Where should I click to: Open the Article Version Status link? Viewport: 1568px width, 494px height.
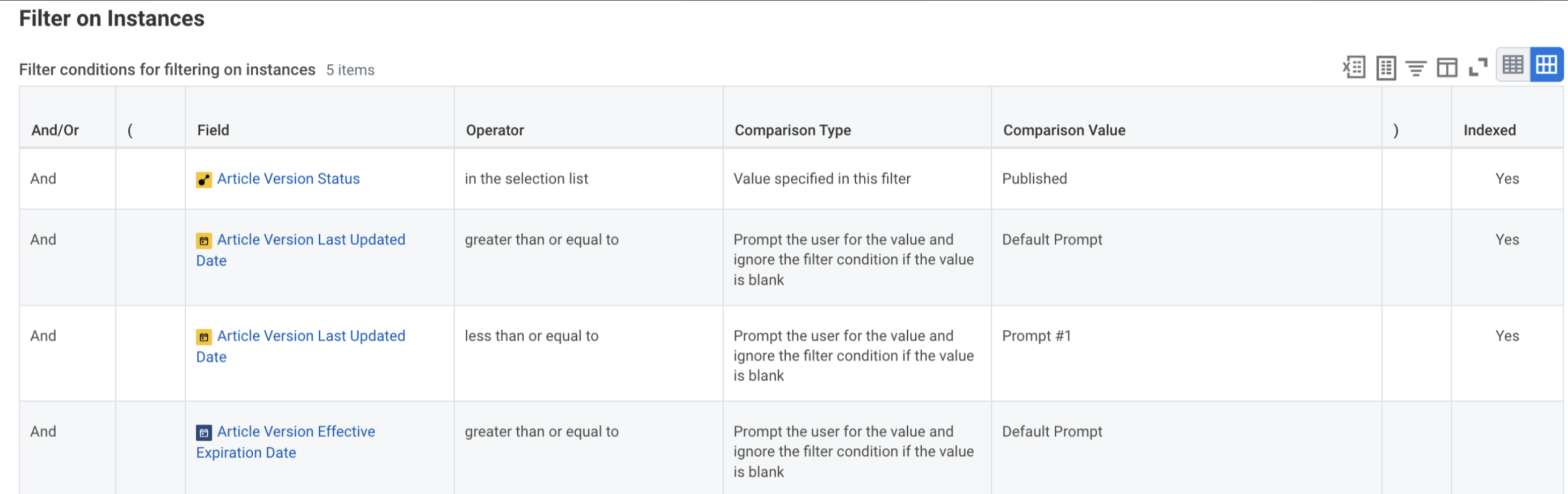coord(288,178)
